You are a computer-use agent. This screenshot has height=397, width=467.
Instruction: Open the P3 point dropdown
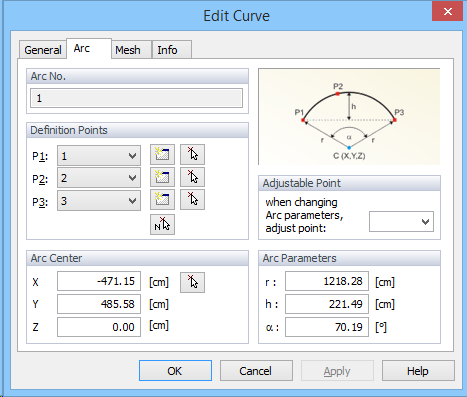[99, 201]
